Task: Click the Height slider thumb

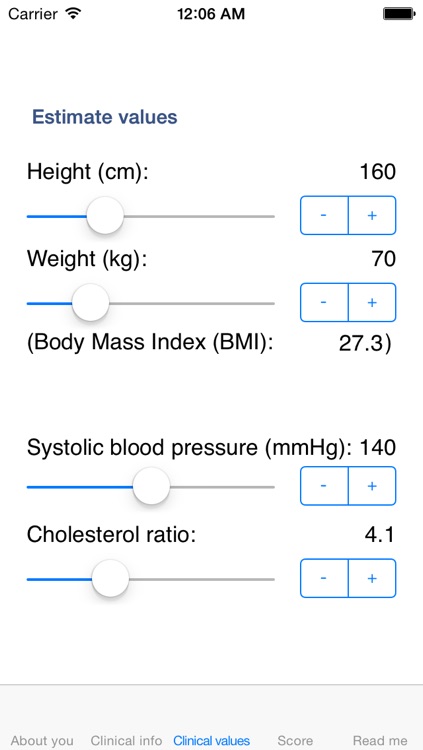Action: [105, 216]
